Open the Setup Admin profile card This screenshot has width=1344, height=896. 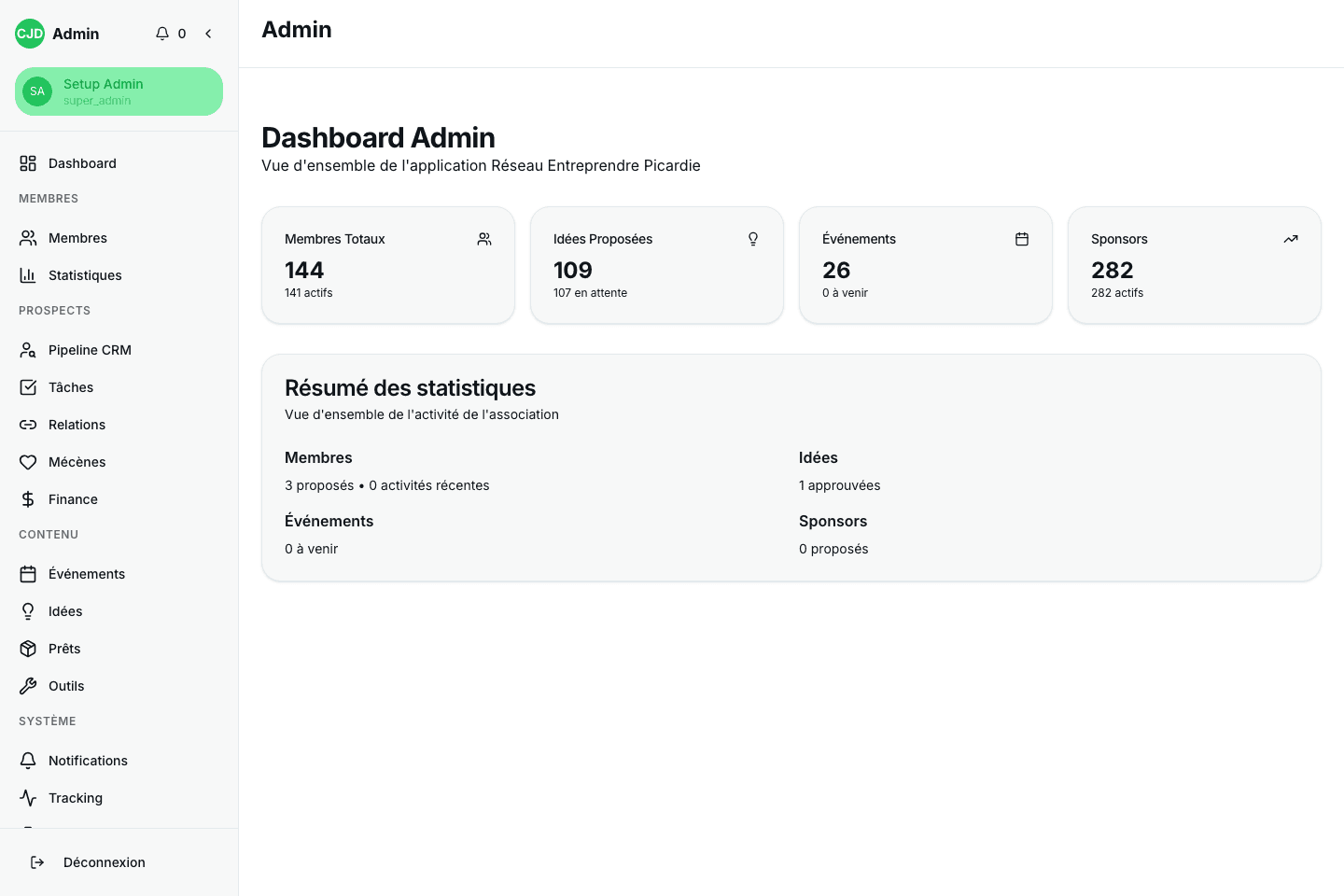click(x=119, y=91)
